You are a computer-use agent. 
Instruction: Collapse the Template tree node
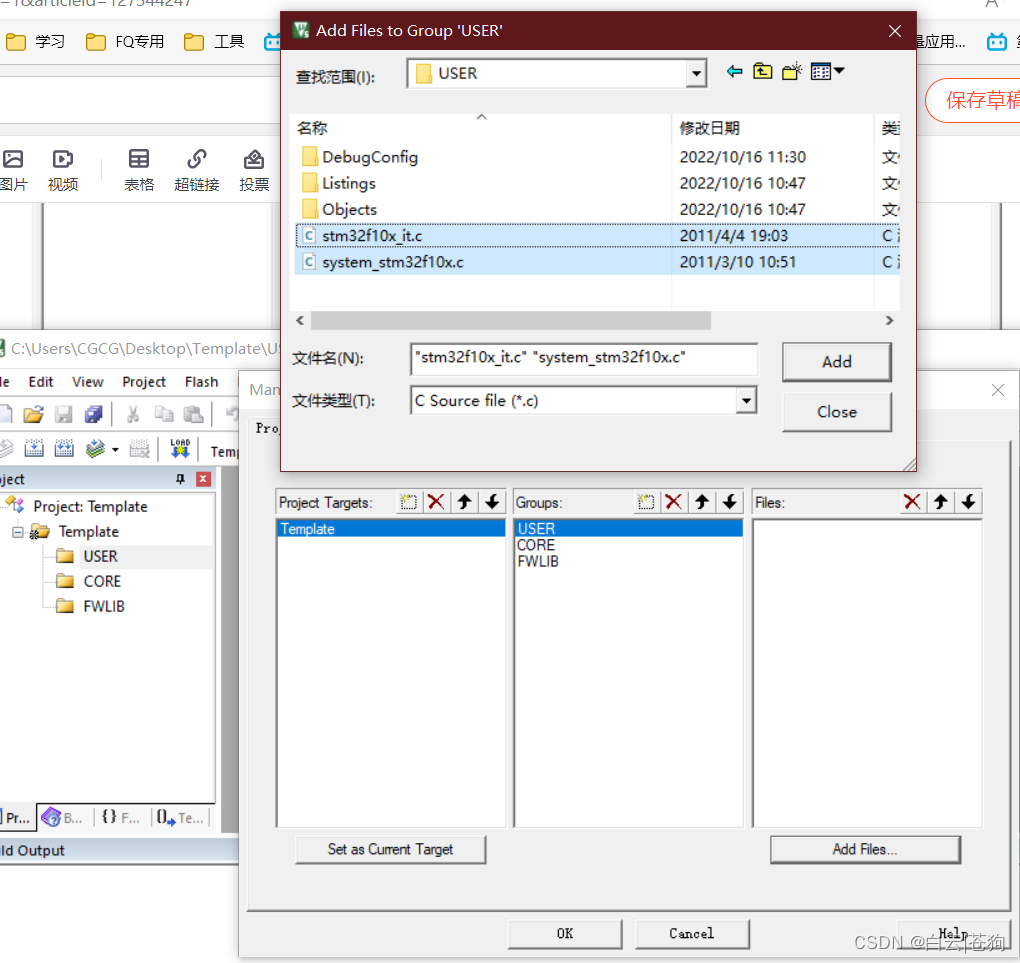(x=18, y=532)
